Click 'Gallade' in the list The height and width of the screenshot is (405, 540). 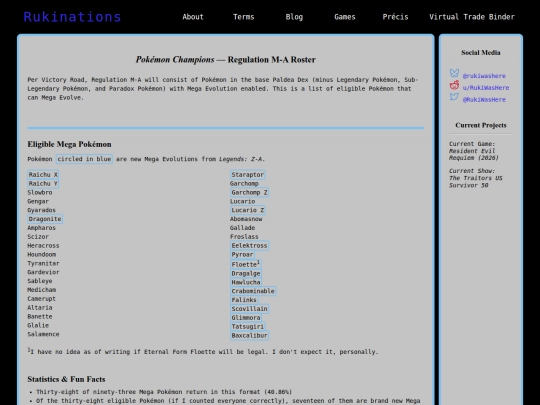tap(242, 228)
